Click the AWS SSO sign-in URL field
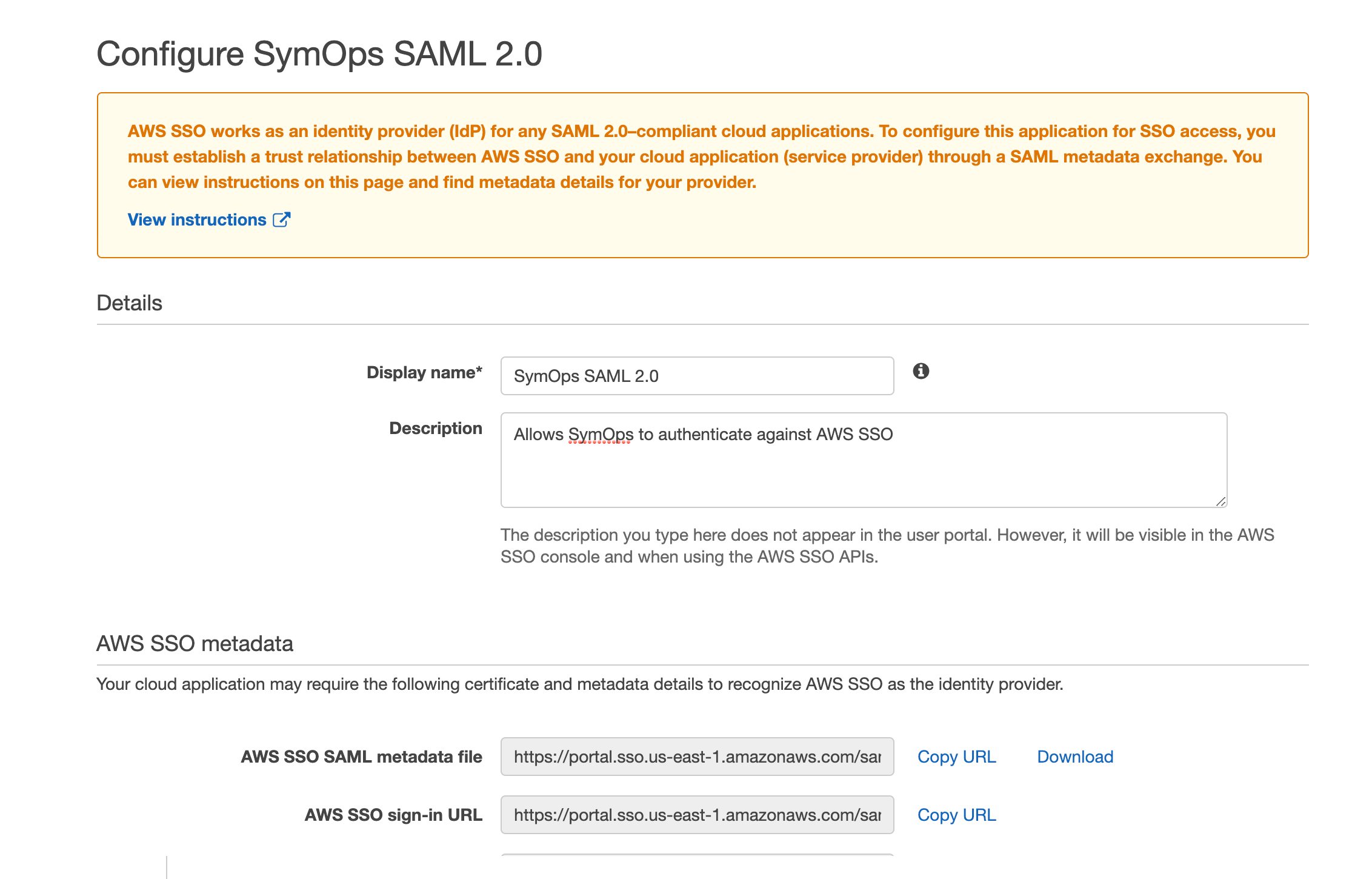Image resolution: width=1372 pixels, height=879 pixels. pos(697,815)
